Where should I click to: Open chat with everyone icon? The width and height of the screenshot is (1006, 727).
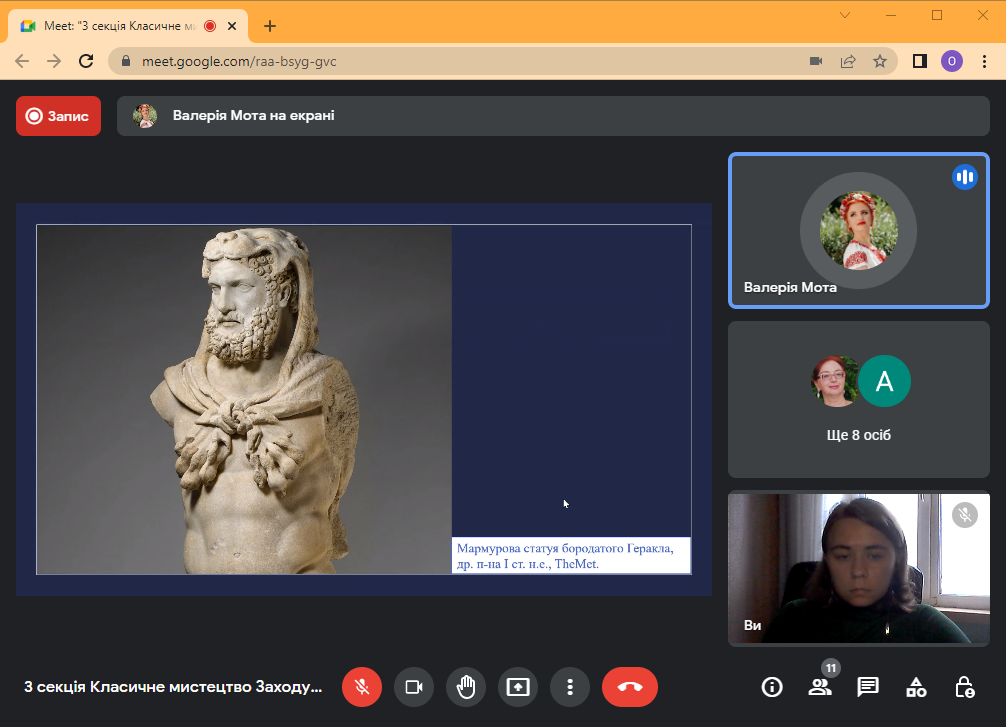click(868, 687)
